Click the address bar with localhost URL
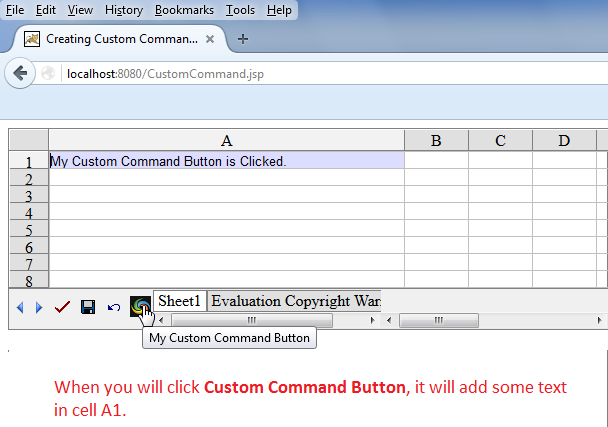This screenshot has height=427, width=608. pos(300,73)
